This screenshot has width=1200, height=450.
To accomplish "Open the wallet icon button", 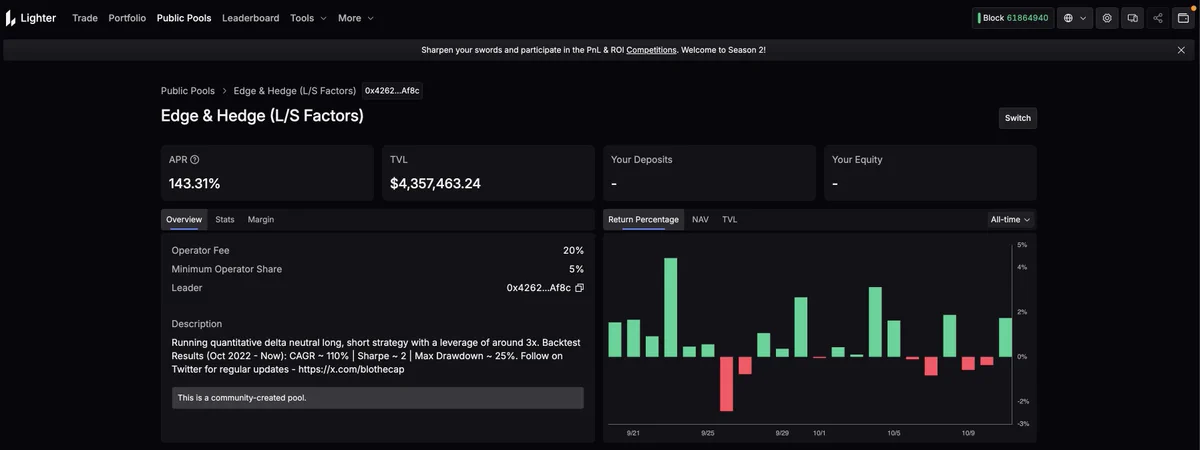I will point(1183,18).
